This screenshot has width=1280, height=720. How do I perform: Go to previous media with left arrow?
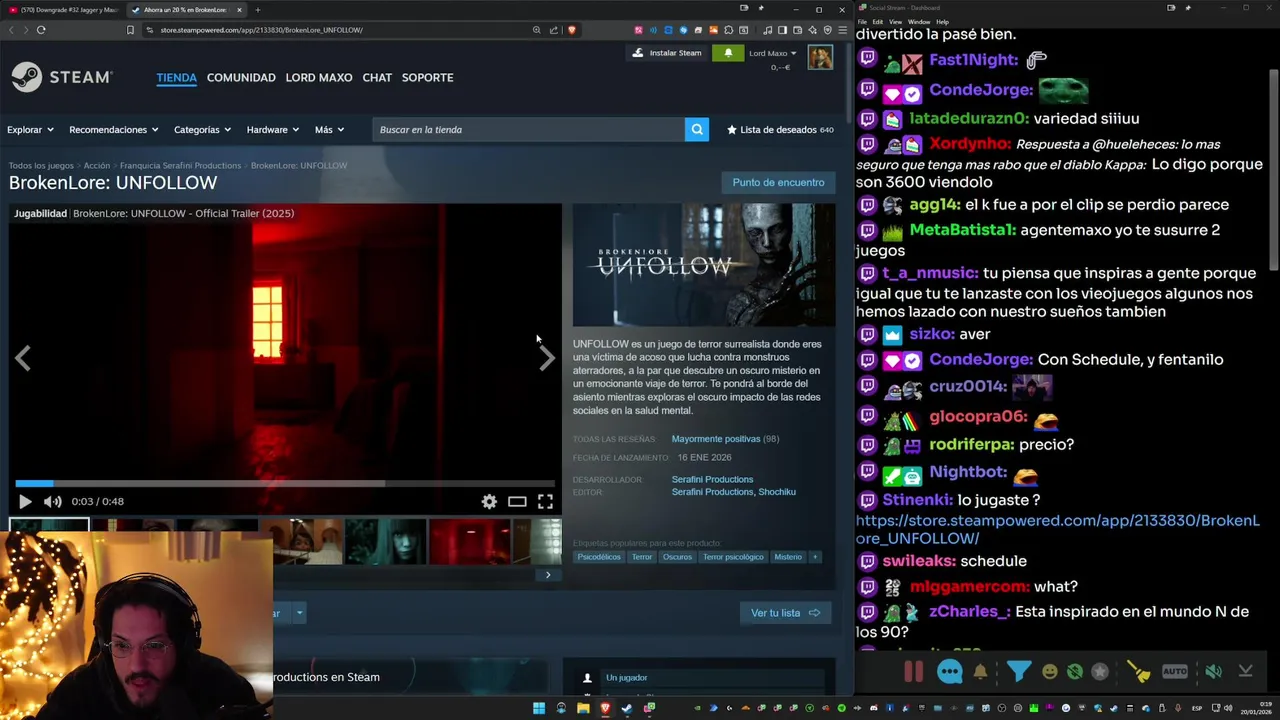[x=23, y=359]
